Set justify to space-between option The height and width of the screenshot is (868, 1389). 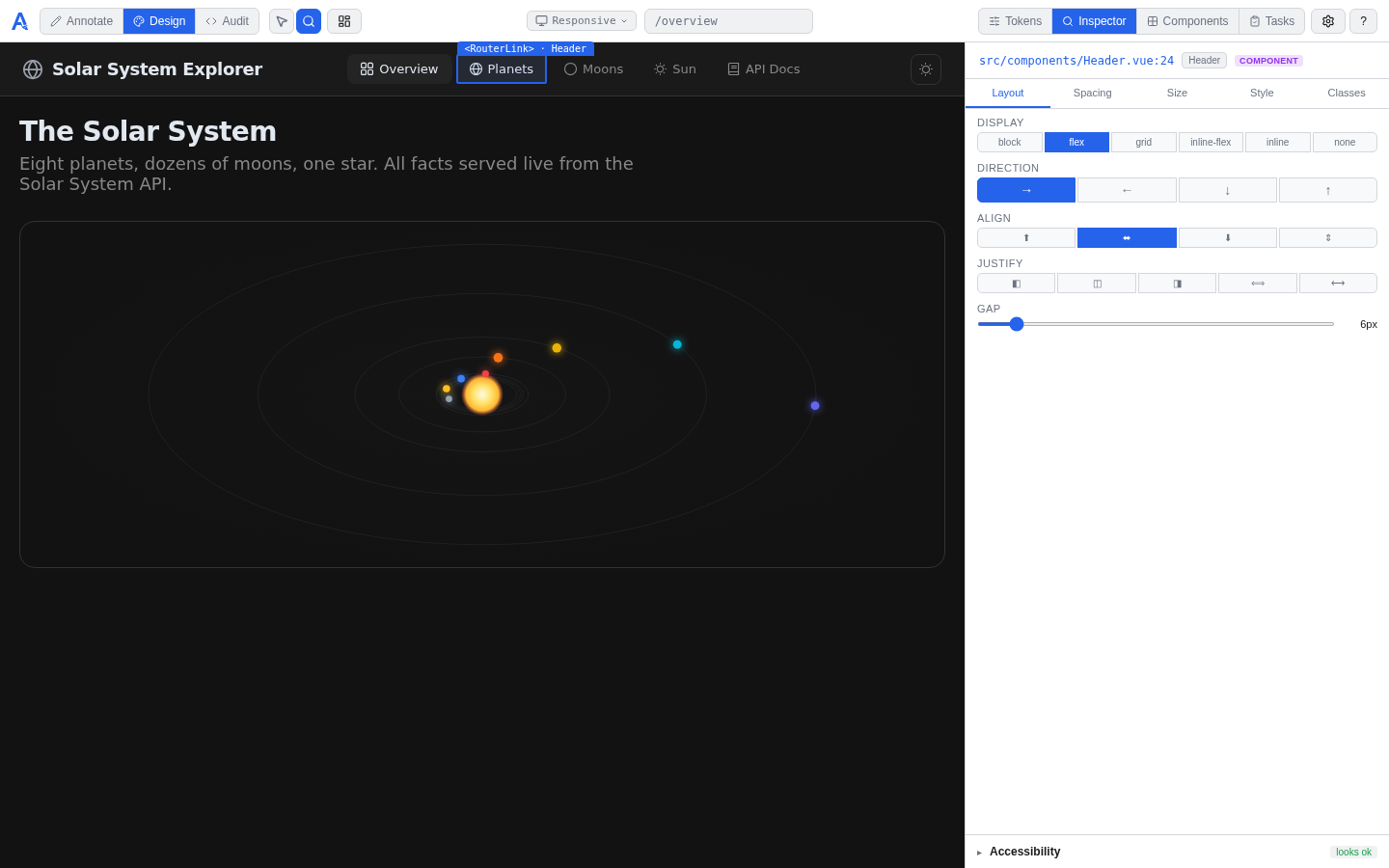[x=1257, y=284]
